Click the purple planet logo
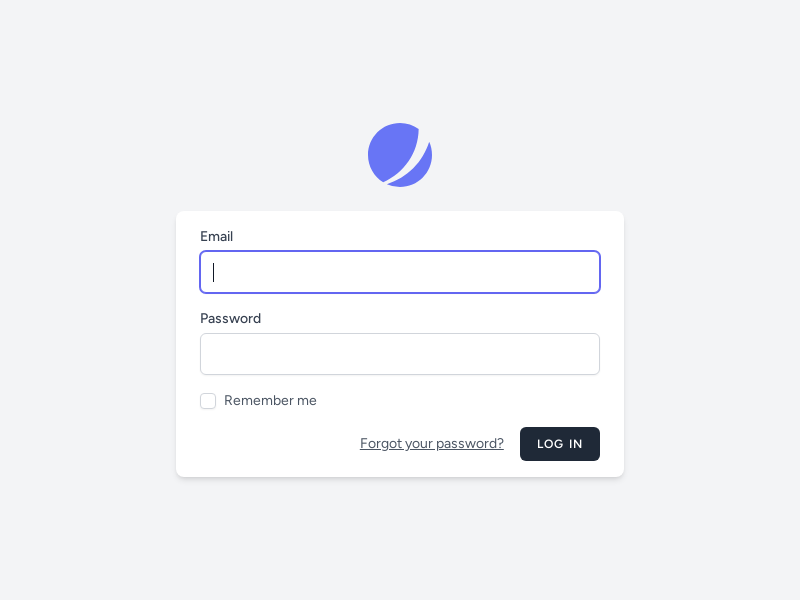The width and height of the screenshot is (800, 600). coord(400,155)
